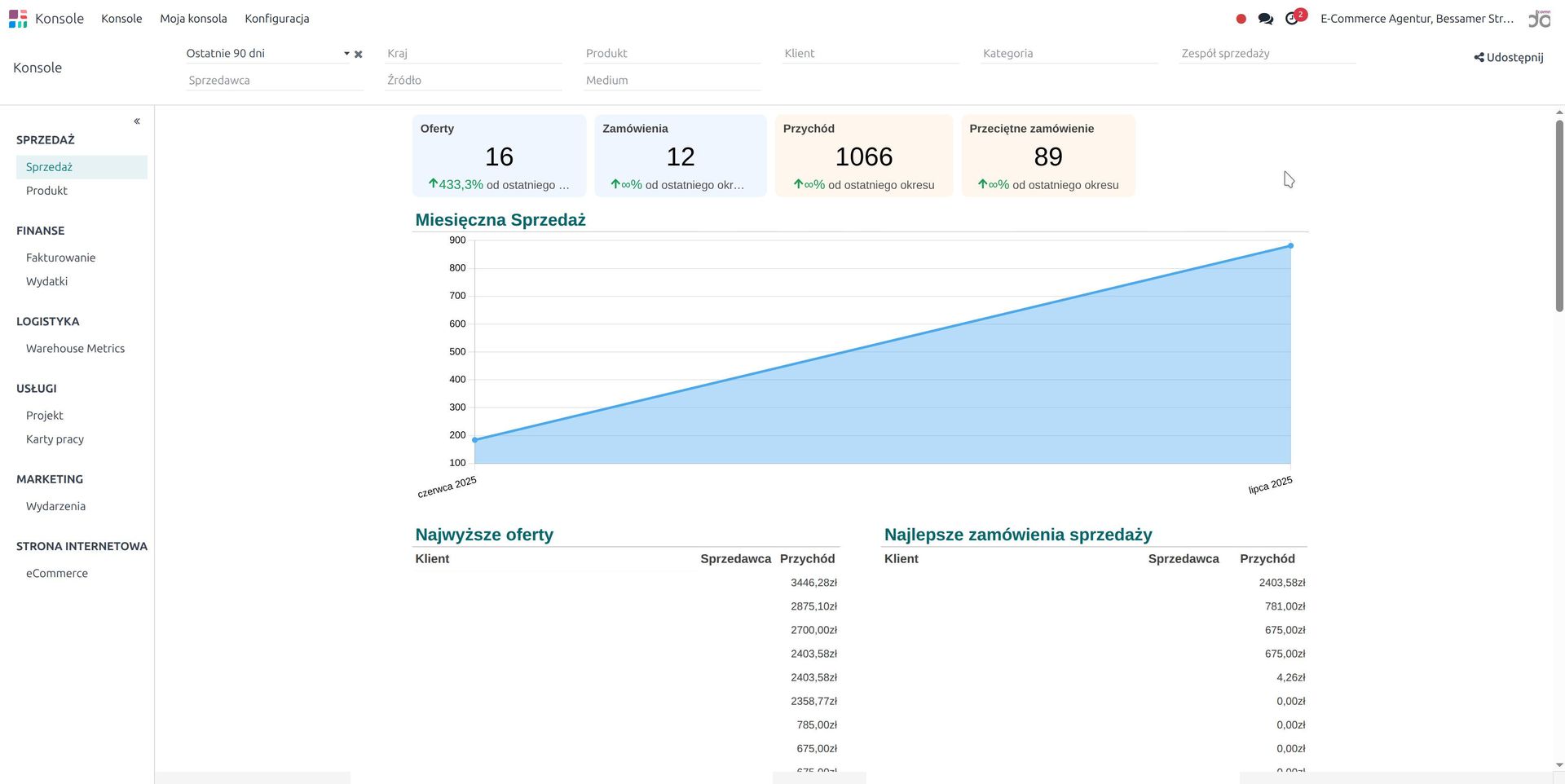Click the vertical scrollbar thumb
1565x784 pixels.
(1559, 216)
